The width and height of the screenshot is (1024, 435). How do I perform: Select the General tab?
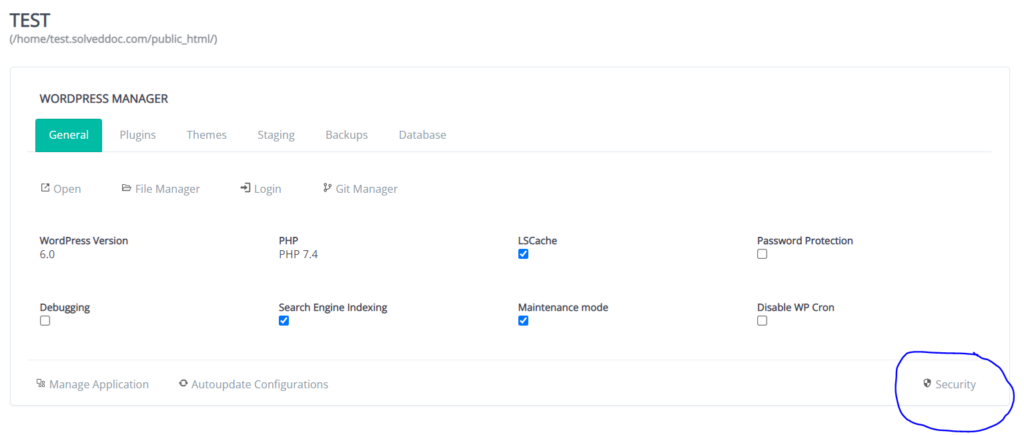pyautogui.click(x=69, y=135)
